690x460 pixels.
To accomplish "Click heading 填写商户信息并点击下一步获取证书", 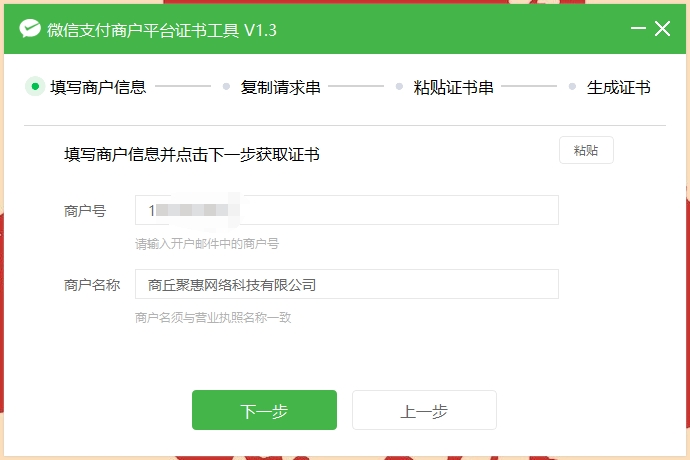I will coord(192,155).
